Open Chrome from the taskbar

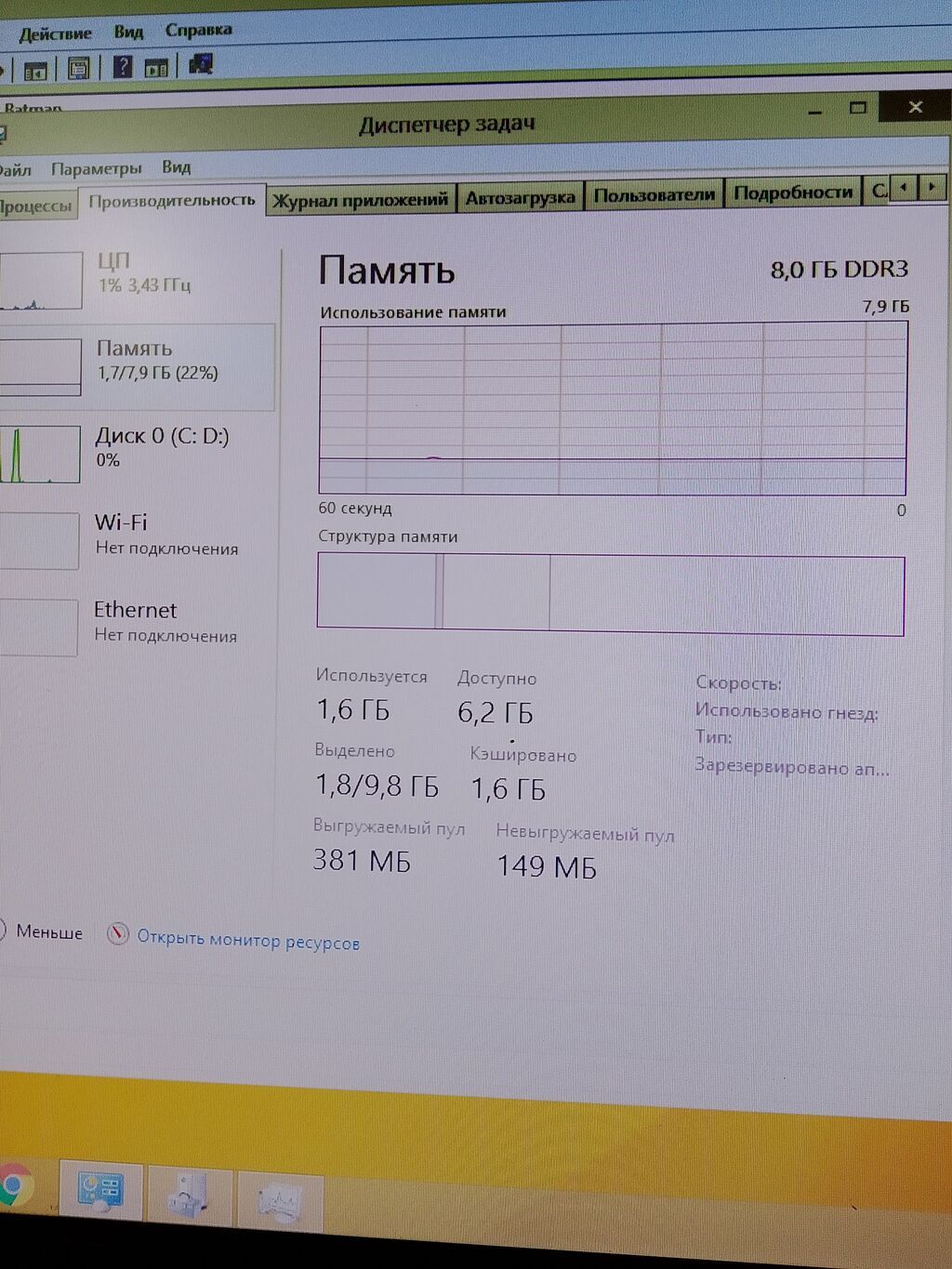(14, 1186)
